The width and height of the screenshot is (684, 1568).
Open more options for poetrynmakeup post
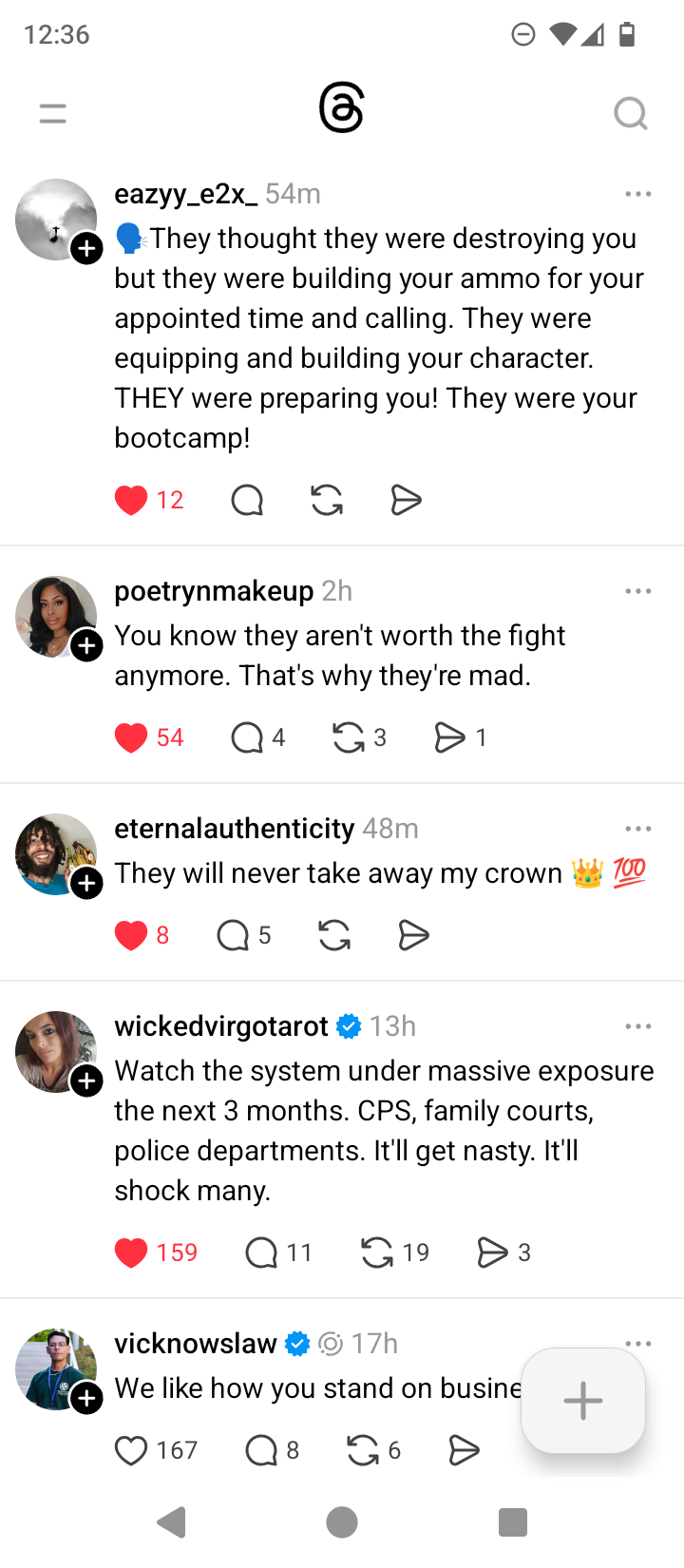638,591
